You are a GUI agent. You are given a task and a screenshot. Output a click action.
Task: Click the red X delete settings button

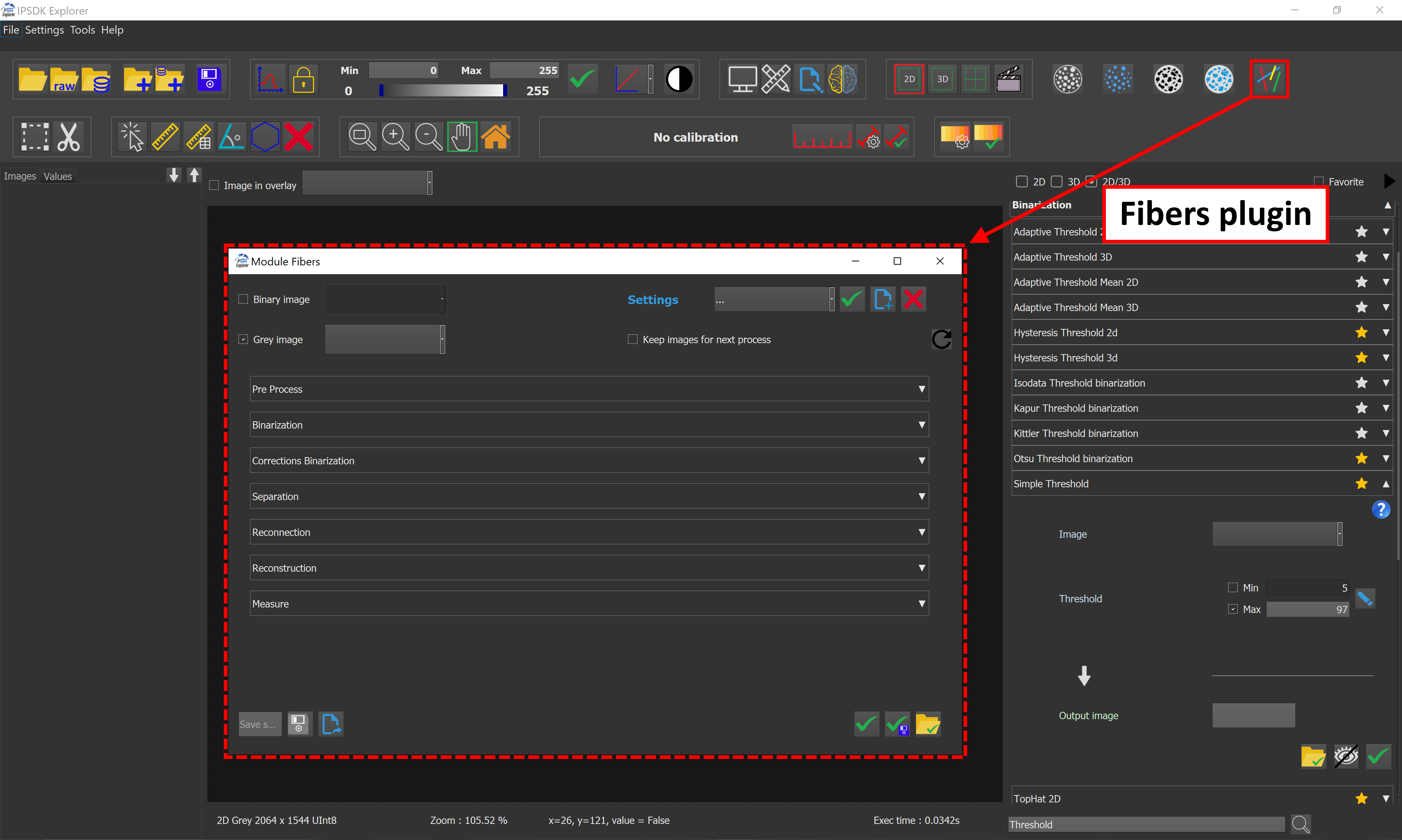point(913,299)
